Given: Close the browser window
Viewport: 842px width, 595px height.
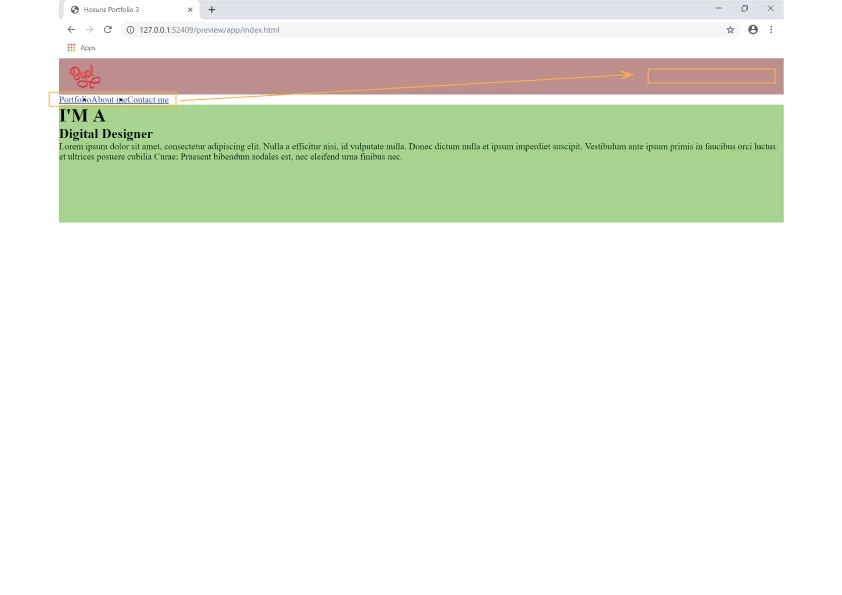Looking at the screenshot, I should pos(770,9).
